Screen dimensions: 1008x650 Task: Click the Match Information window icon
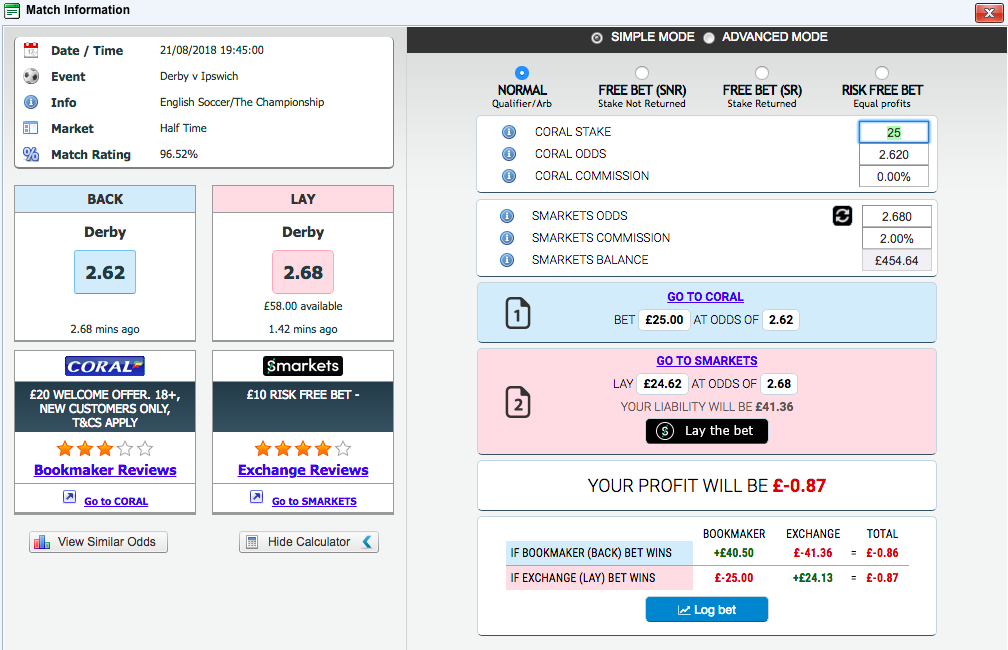[x=12, y=10]
